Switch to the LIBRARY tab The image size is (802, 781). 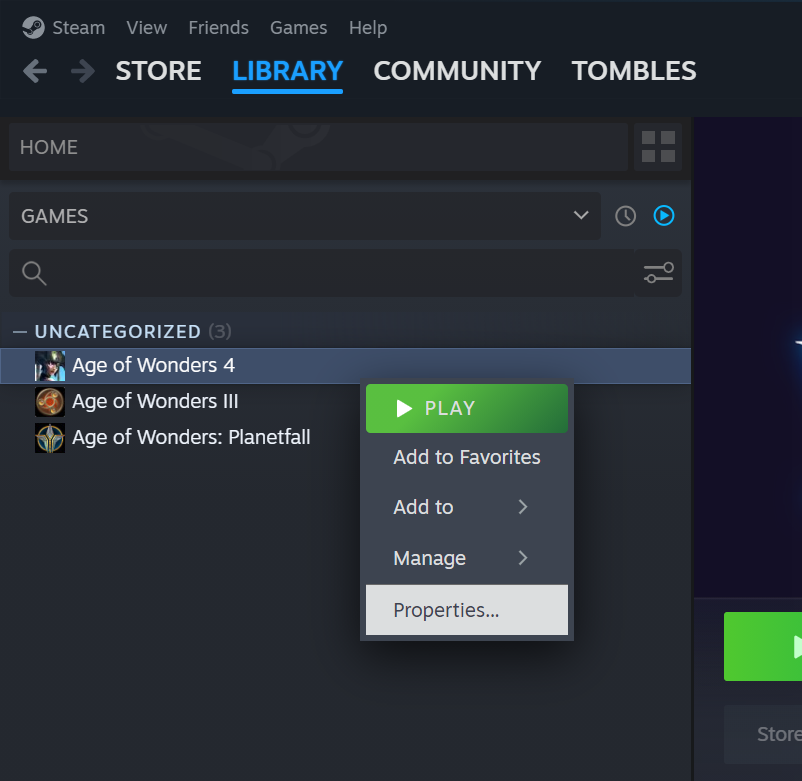[x=287, y=71]
